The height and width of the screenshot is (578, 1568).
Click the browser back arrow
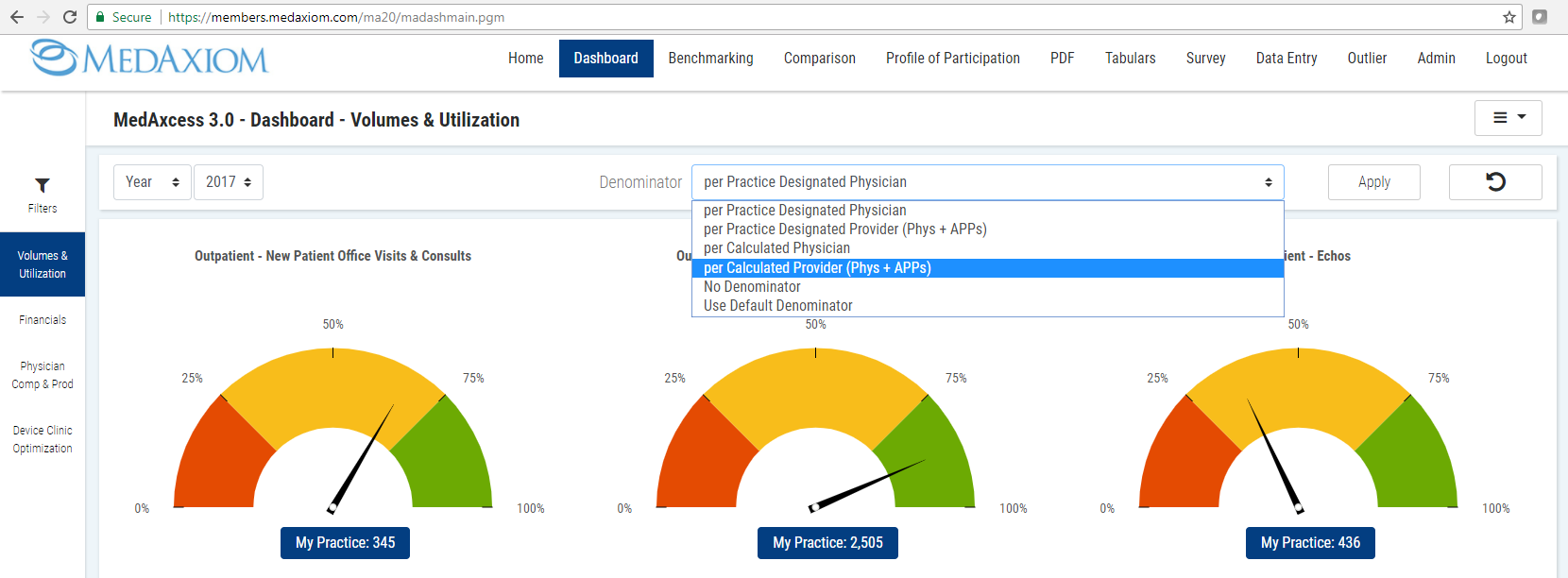pyautogui.click(x=16, y=17)
